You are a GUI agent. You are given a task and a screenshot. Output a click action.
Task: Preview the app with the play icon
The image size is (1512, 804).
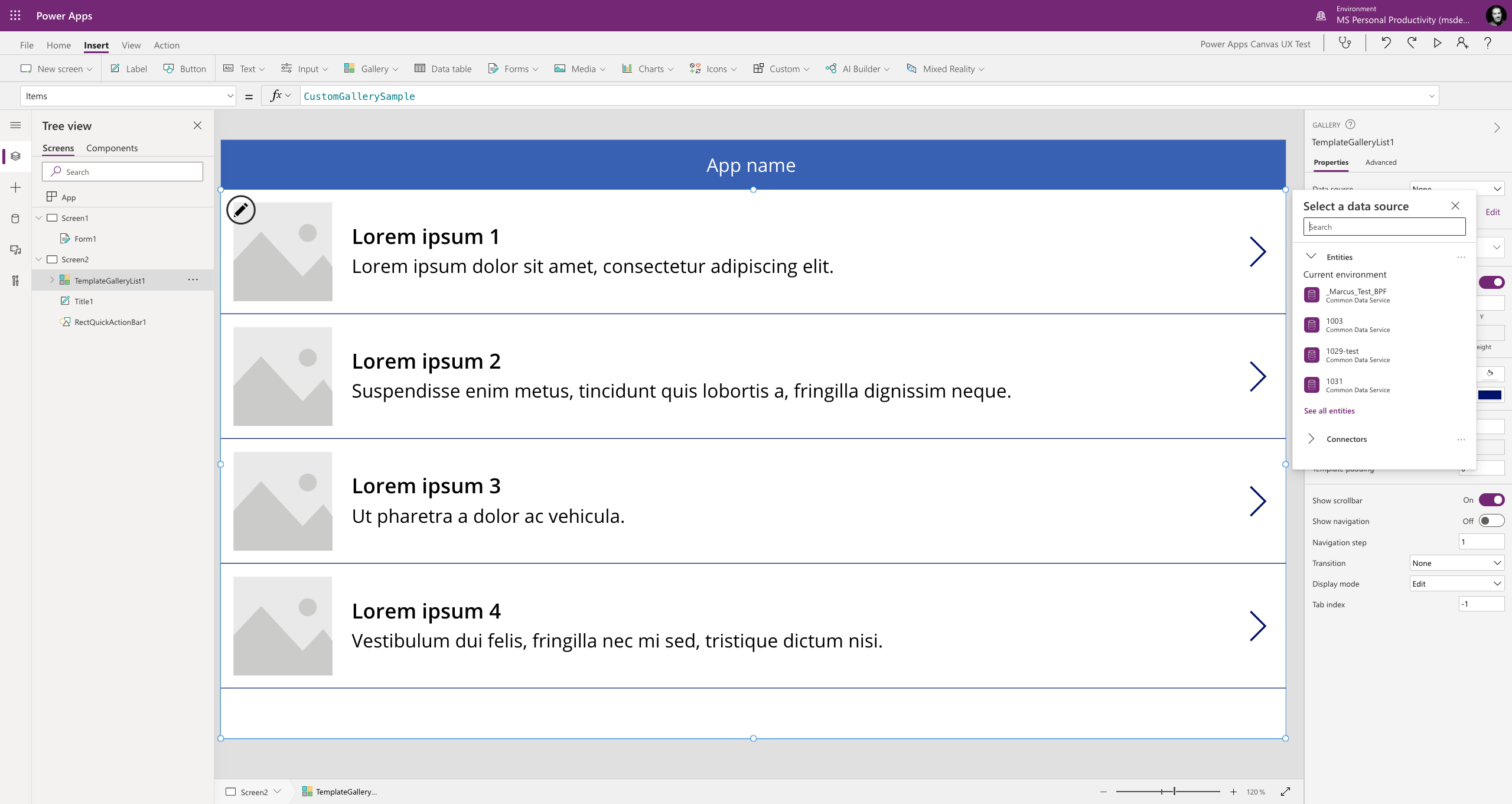1438,43
